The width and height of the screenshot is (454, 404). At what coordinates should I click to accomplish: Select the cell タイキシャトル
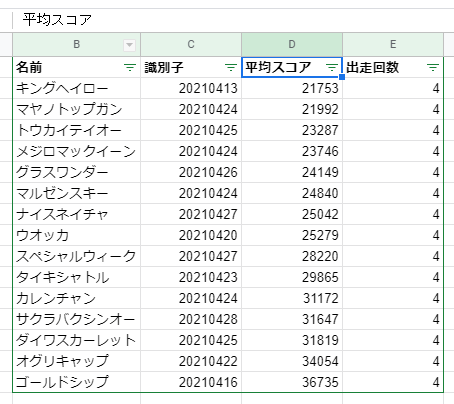click(x=77, y=277)
